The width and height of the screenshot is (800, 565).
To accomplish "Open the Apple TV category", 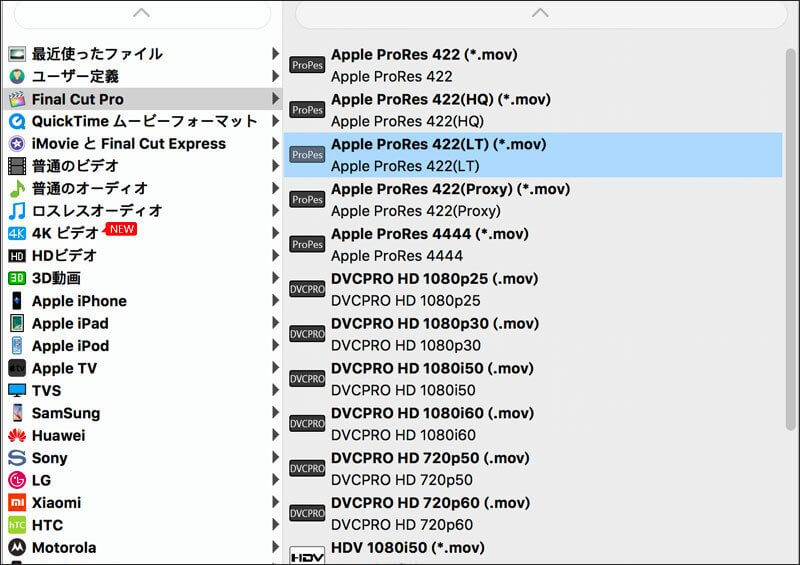I will click(143, 368).
